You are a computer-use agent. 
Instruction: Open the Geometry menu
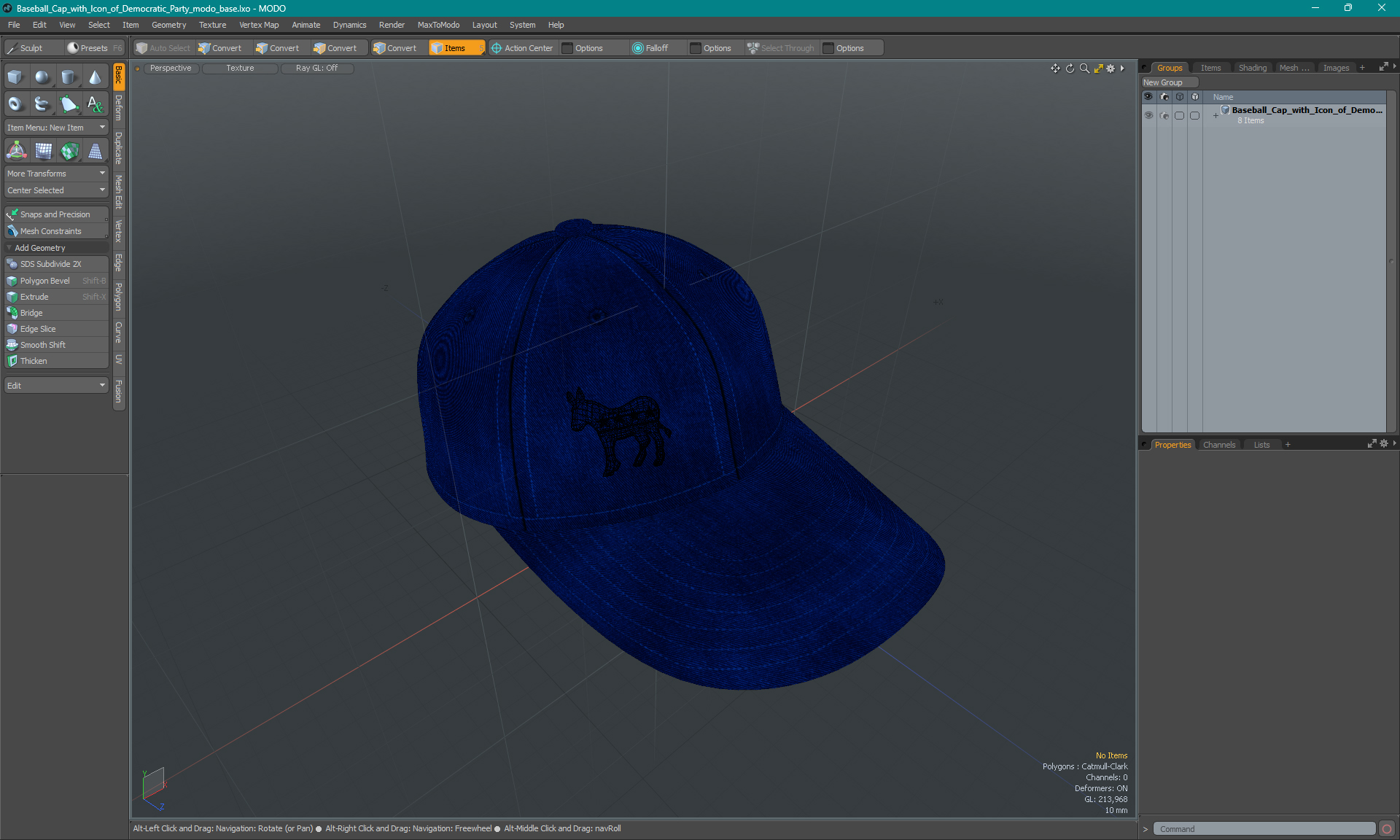168,25
